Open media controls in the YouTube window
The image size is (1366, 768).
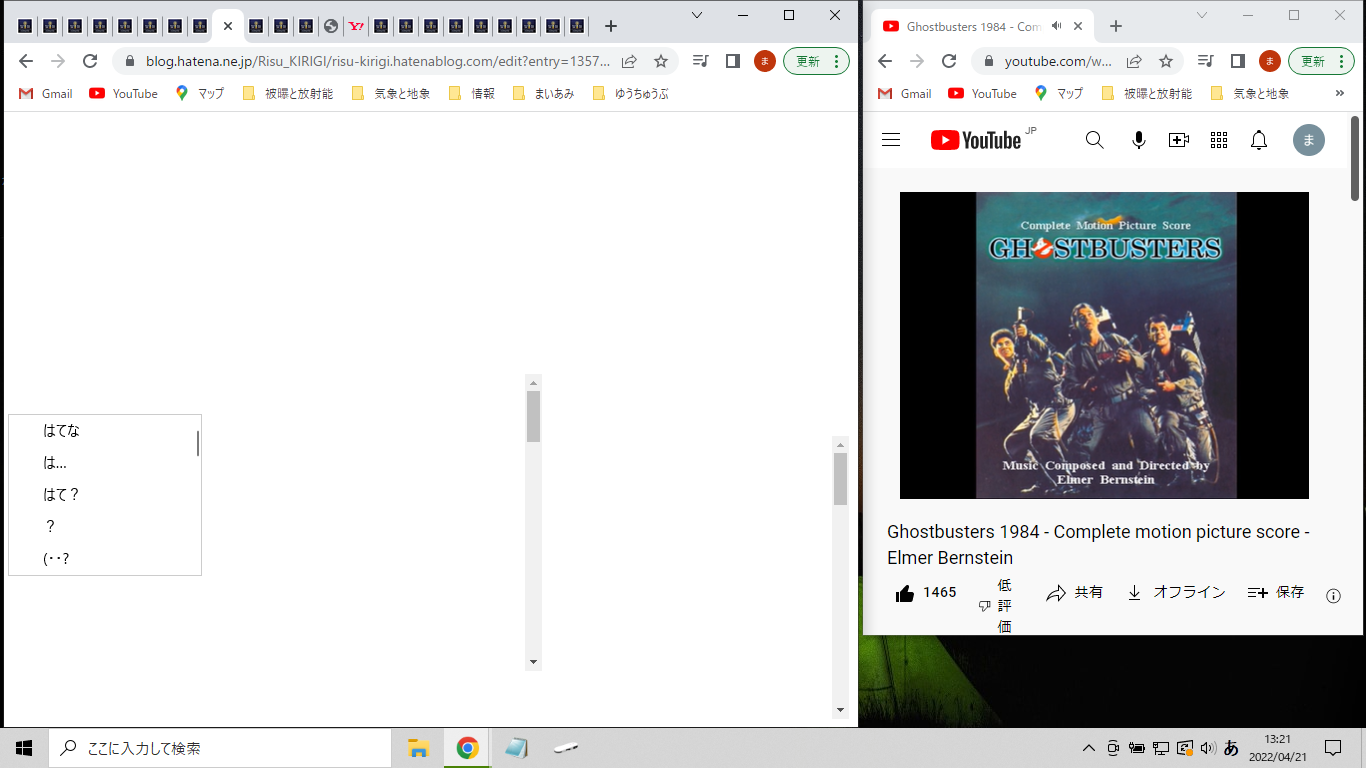click(1206, 61)
